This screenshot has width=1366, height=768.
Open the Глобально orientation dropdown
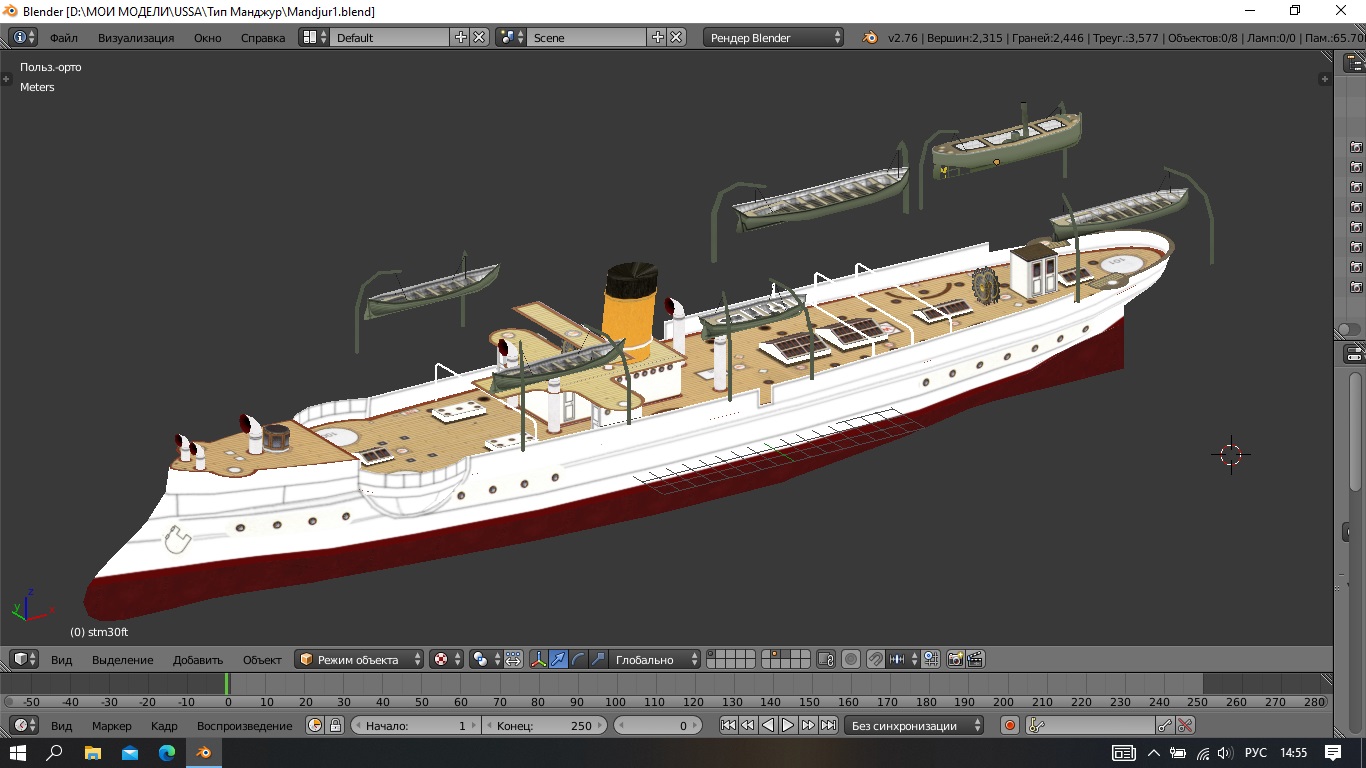coord(655,659)
